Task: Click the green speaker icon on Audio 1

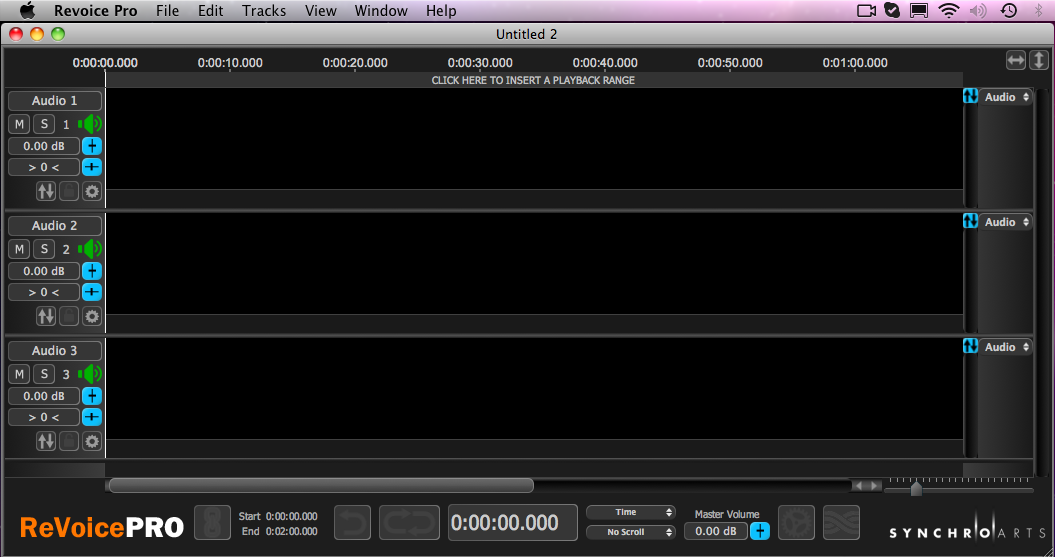Action: (92, 124)
